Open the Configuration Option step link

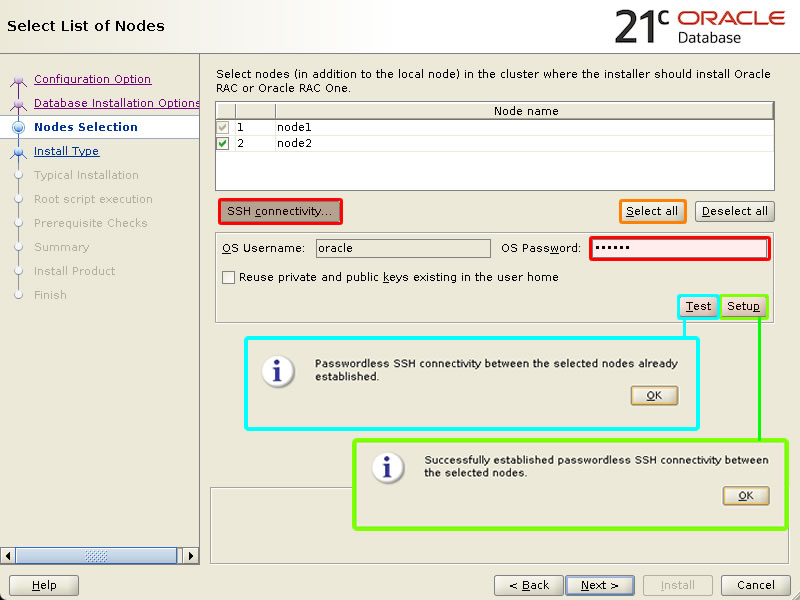click(92, 79)
